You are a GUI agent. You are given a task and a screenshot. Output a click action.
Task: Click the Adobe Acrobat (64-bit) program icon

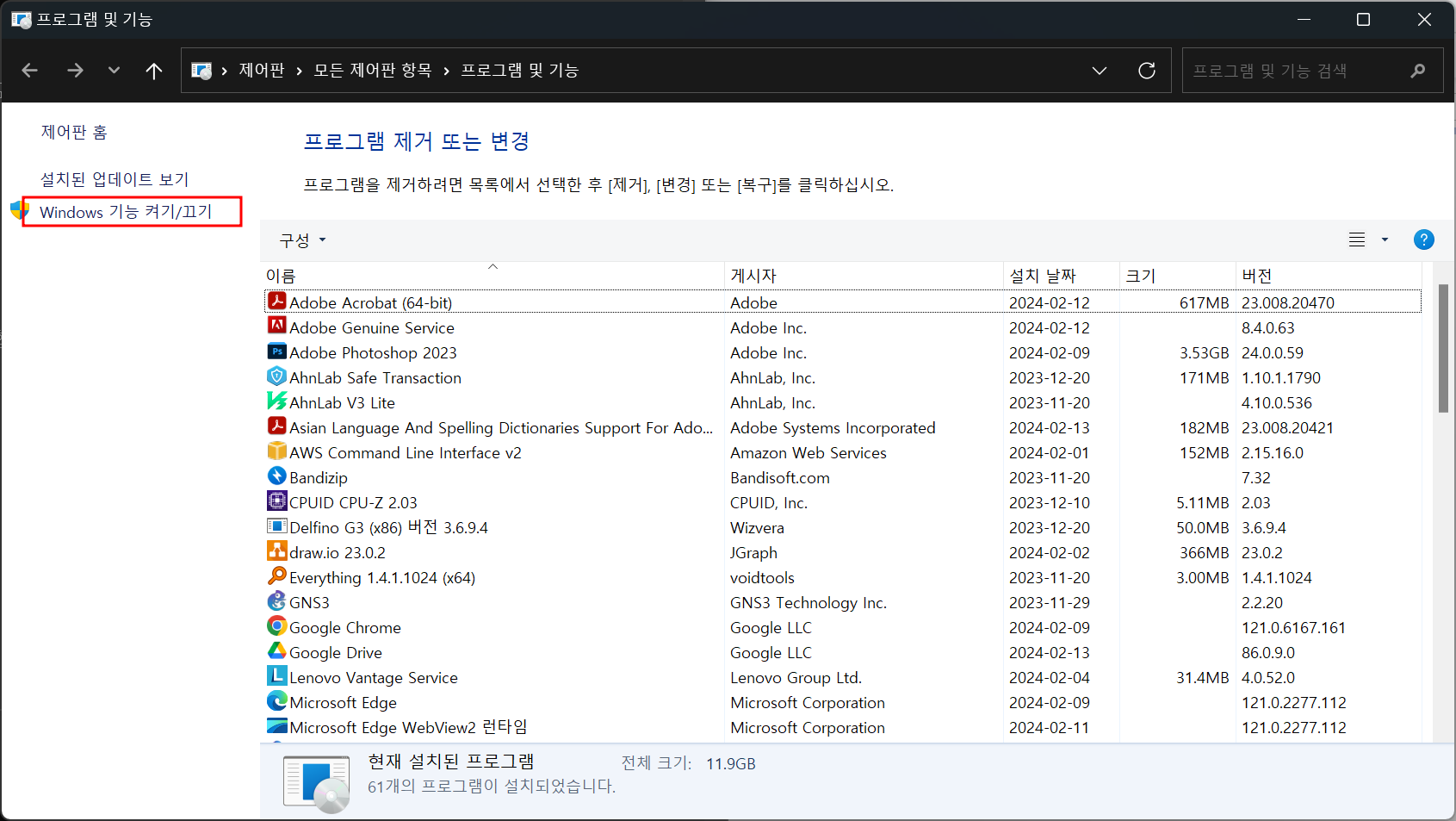click(276, 302)
